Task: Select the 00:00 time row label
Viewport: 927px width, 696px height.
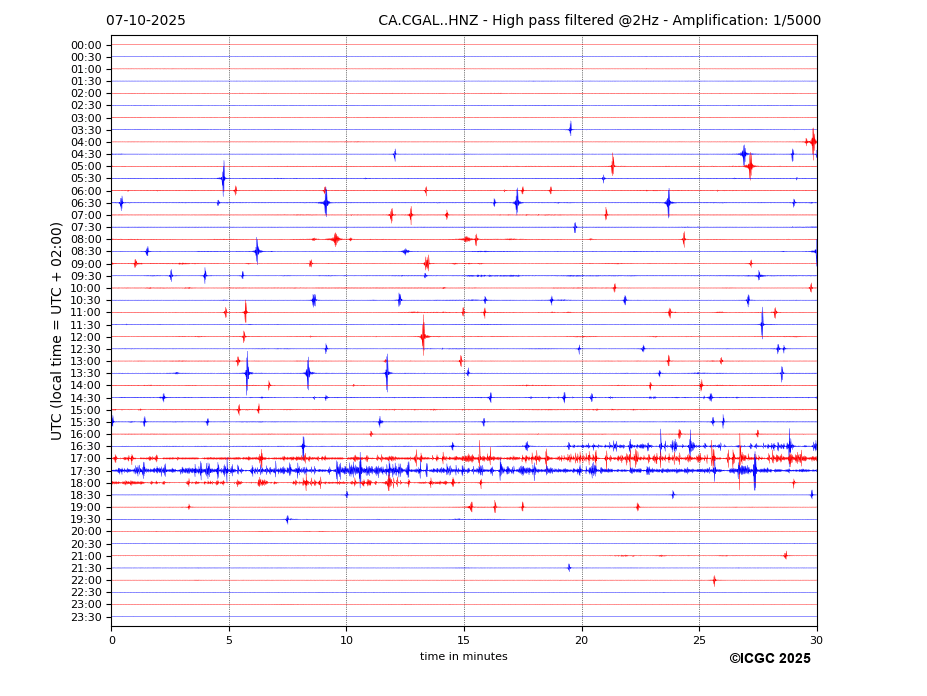Action: (86, 45)
